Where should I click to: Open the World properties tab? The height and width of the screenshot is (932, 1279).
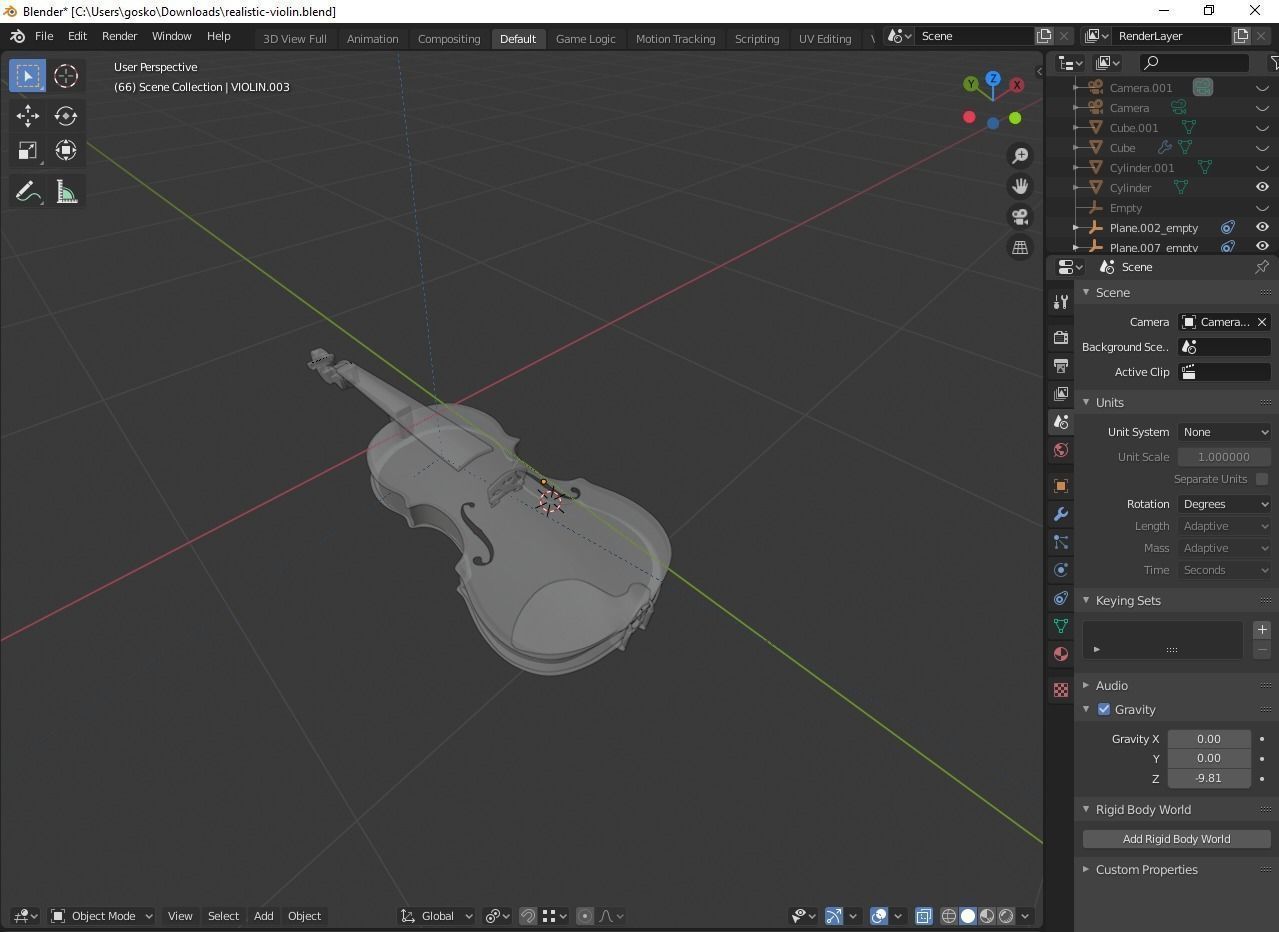click(1061, 450)
